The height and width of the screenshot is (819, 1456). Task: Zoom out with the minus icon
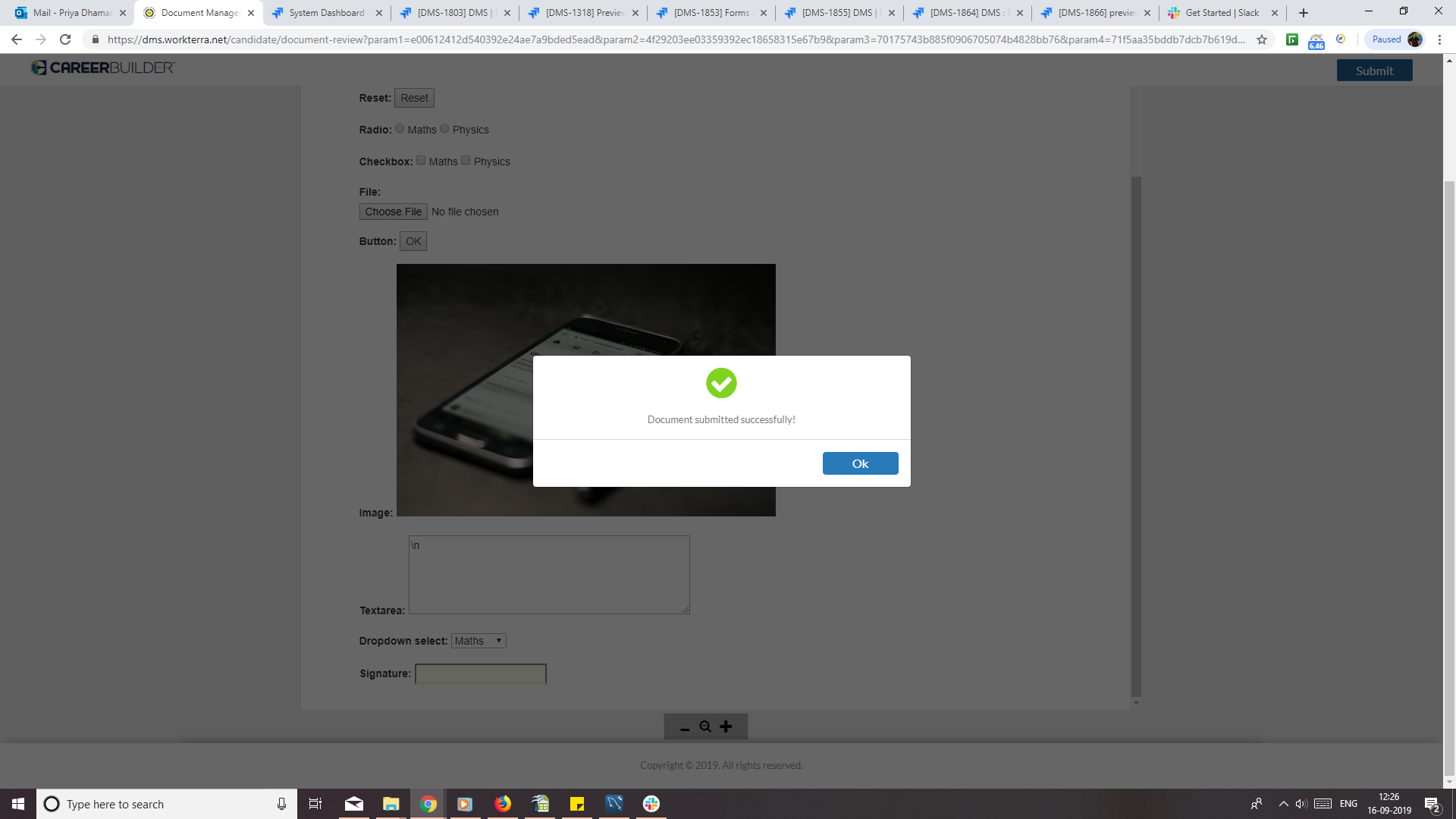(x=685, y=727)
